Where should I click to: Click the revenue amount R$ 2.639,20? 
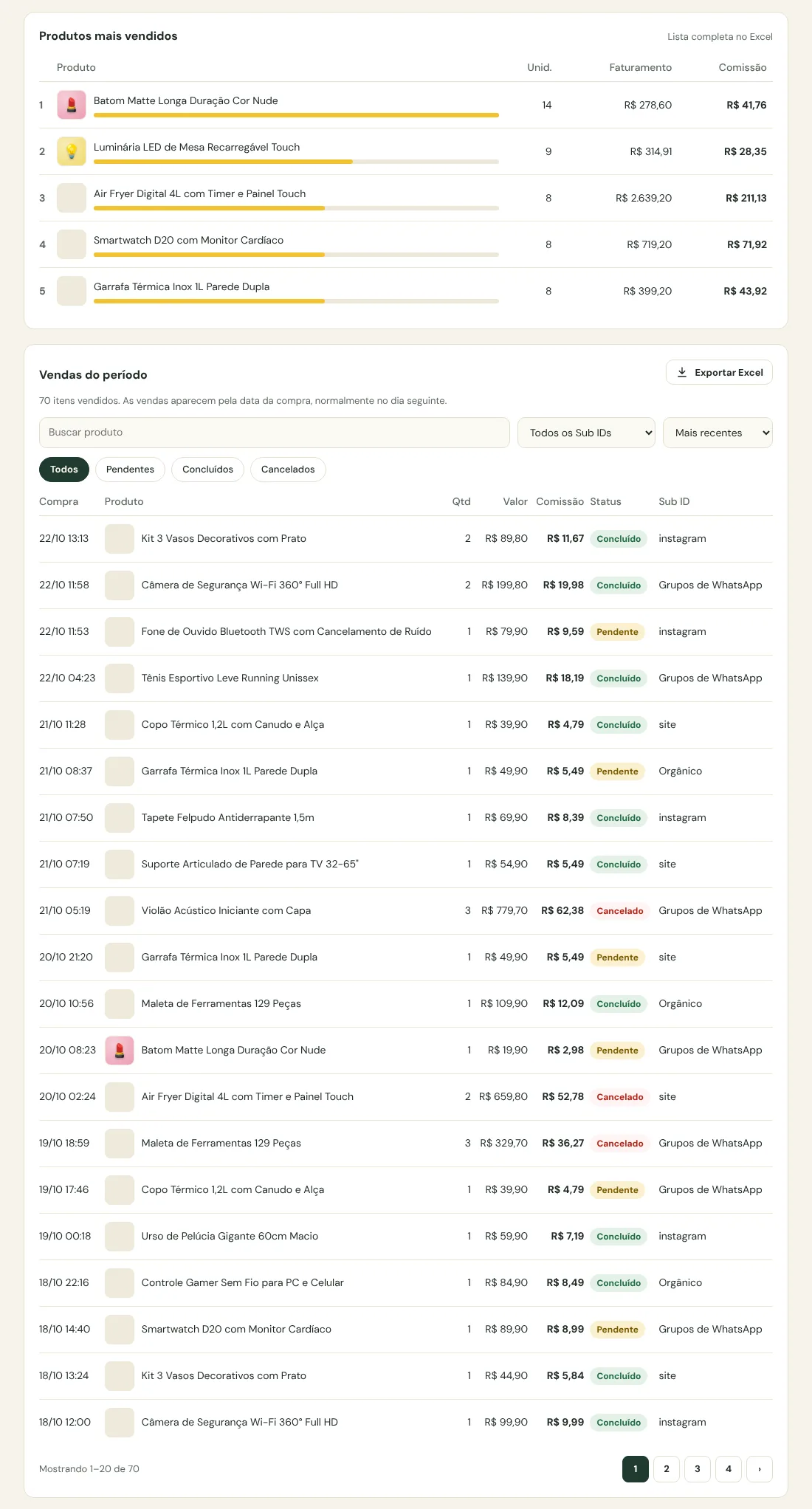point(644,198)
